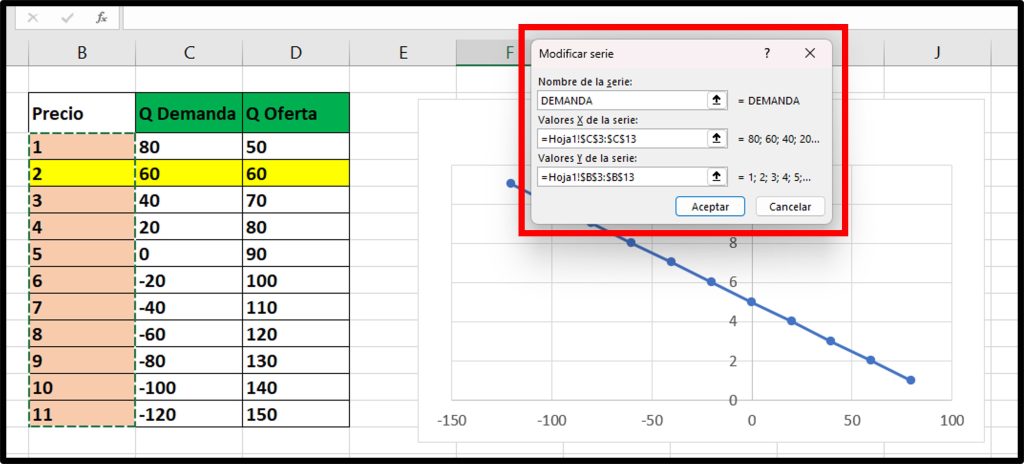
Task: Click the chart data point at x equals 80
Action: pos(910,380)
